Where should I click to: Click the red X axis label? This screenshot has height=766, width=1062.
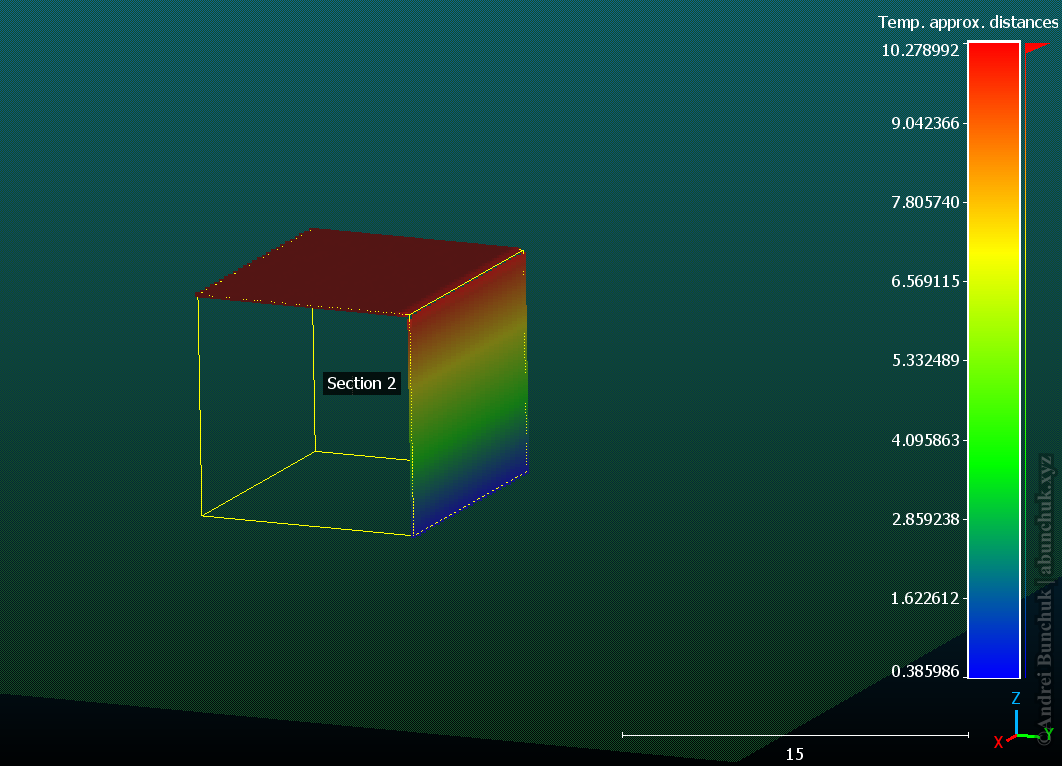click(x=998, y=742)
